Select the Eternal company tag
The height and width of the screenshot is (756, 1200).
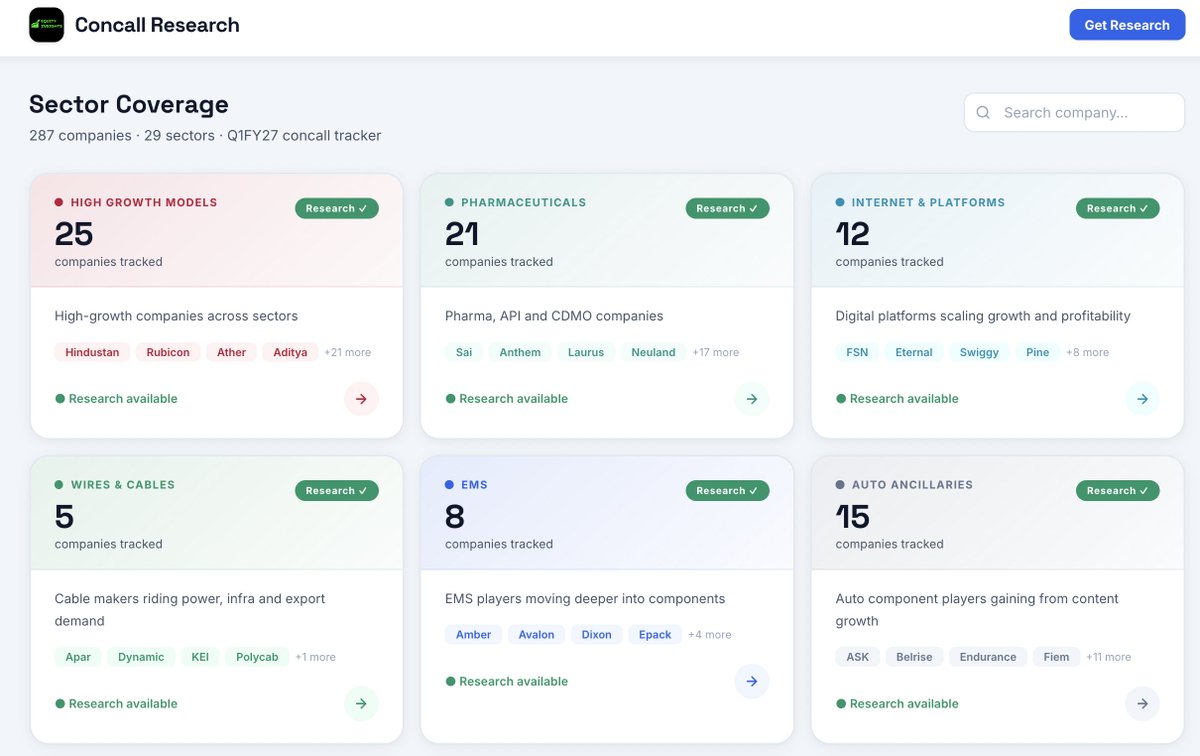914,352
